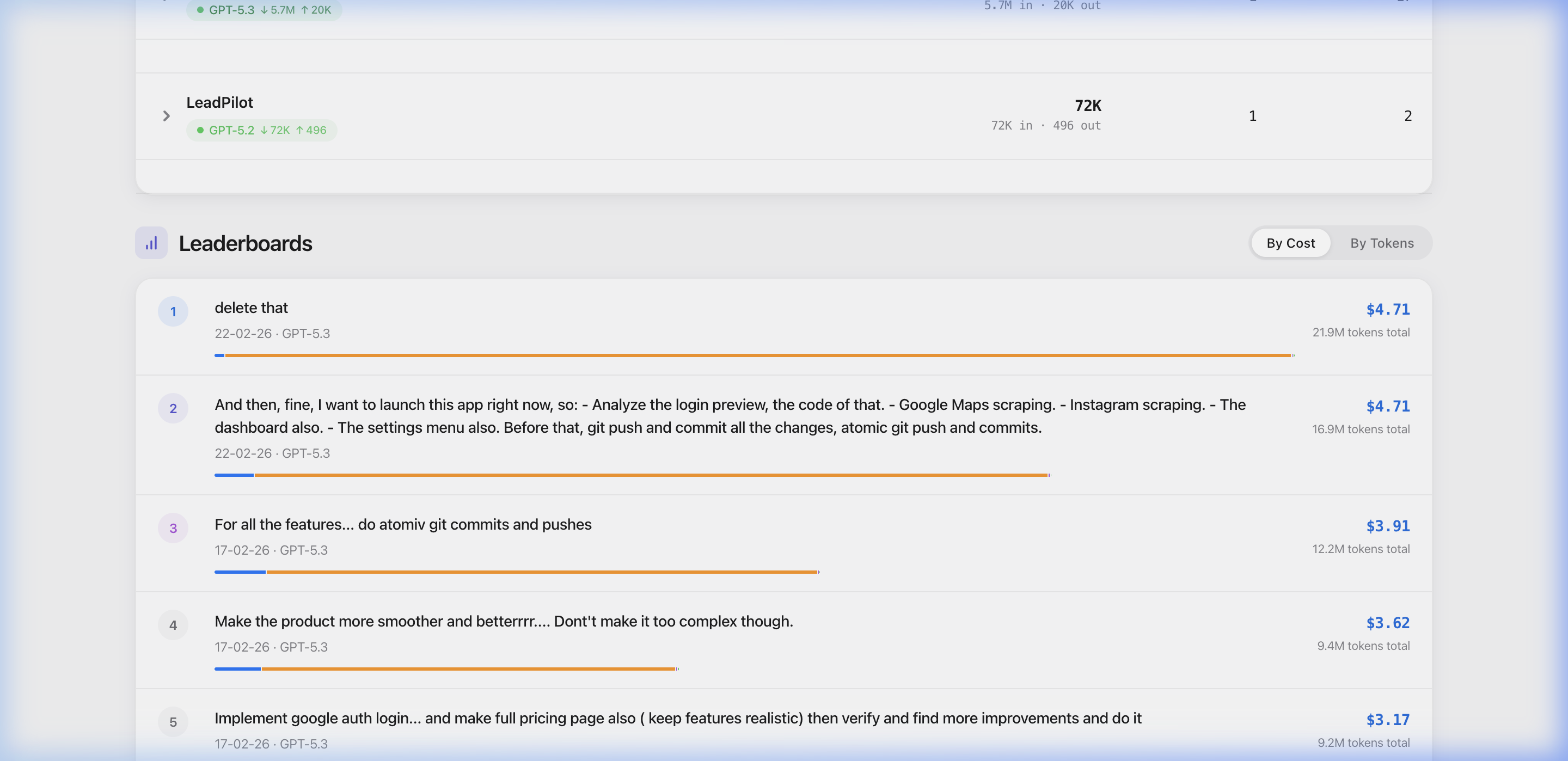Open the 'delete that' leaderboard entry

pos(251,308)
